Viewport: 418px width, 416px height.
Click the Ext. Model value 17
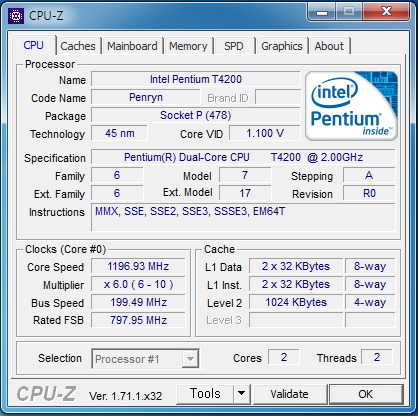click(x=245, y=193)
